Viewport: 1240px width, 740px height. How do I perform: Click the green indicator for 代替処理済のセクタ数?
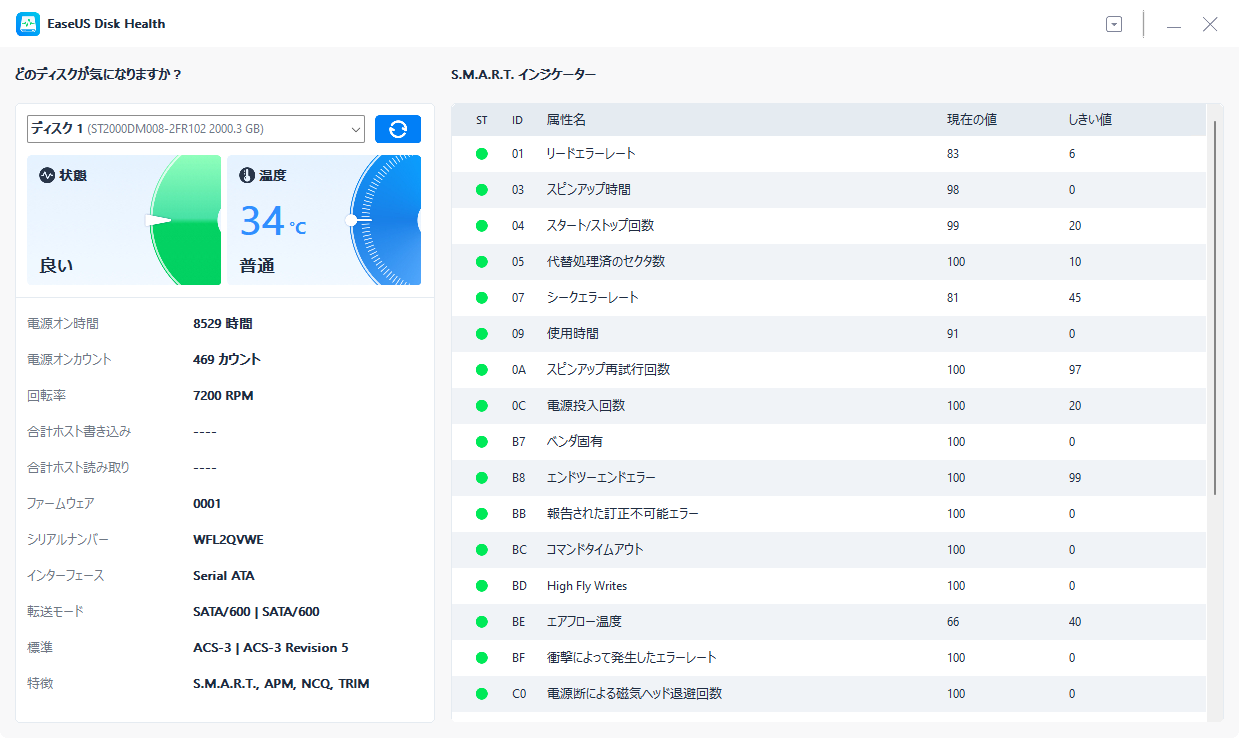[x=481, y=261]
